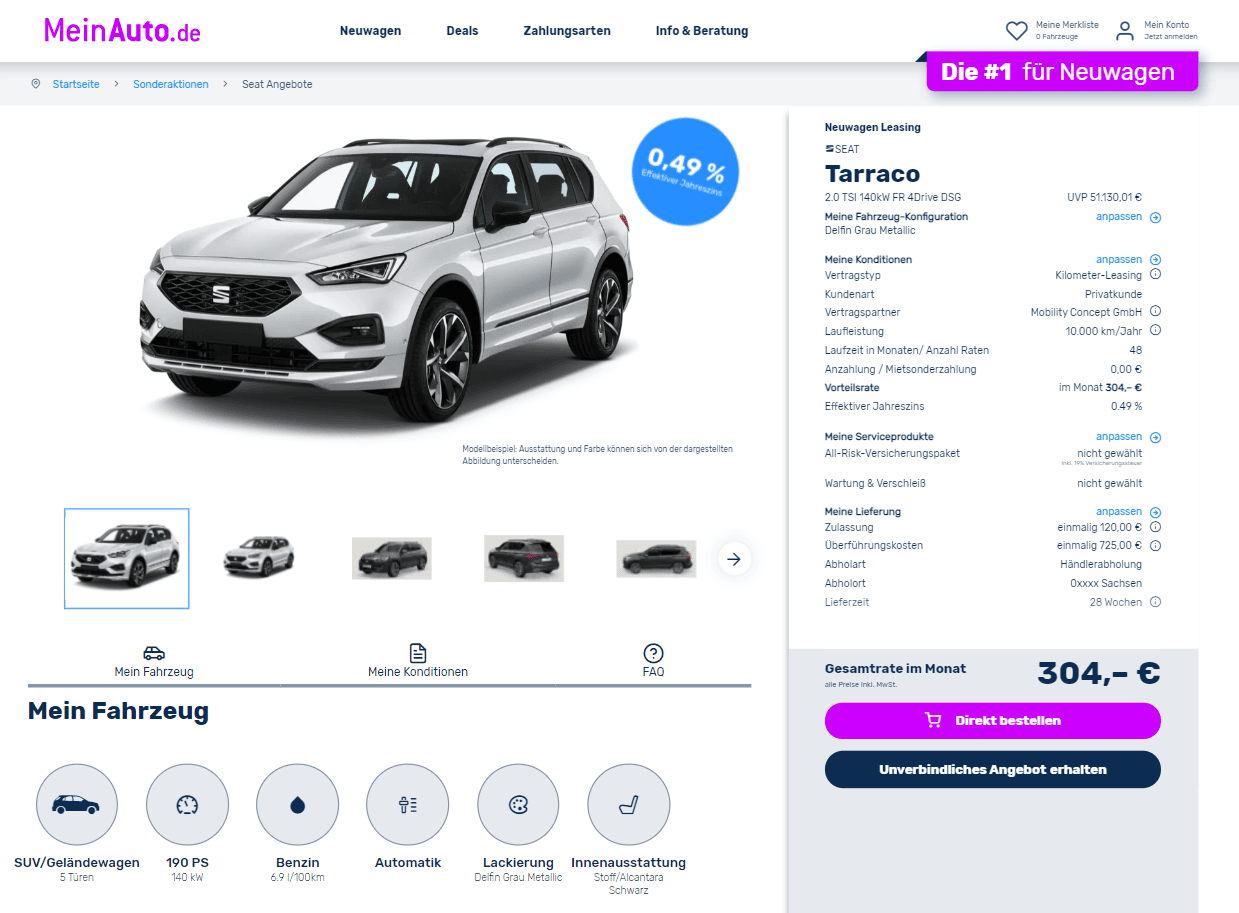Screen dimensions: 1239x913
Task: Show next car thumbnails with arrow
Action: 734,559
